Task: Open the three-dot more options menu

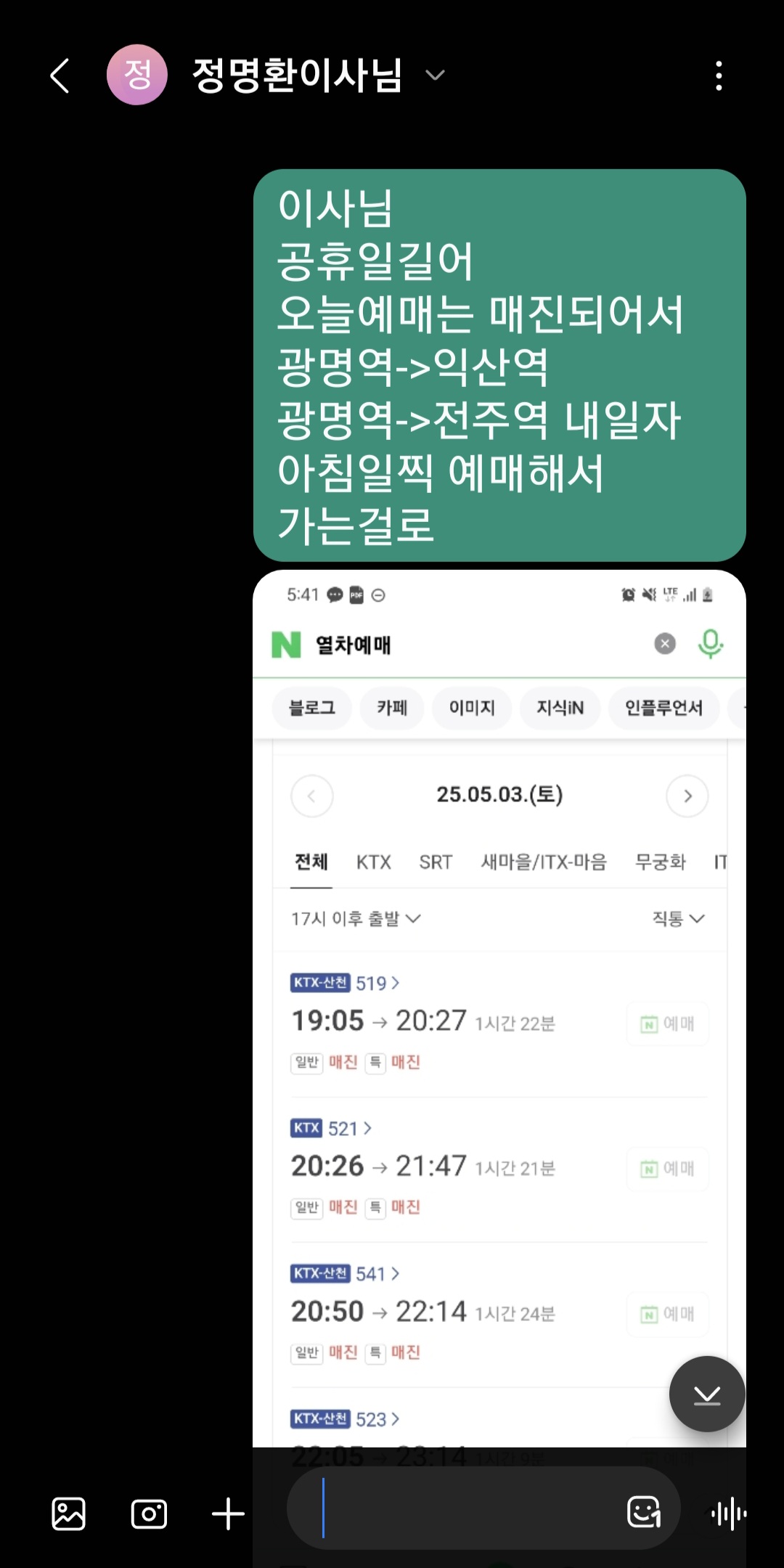Action: coord(719,75)
